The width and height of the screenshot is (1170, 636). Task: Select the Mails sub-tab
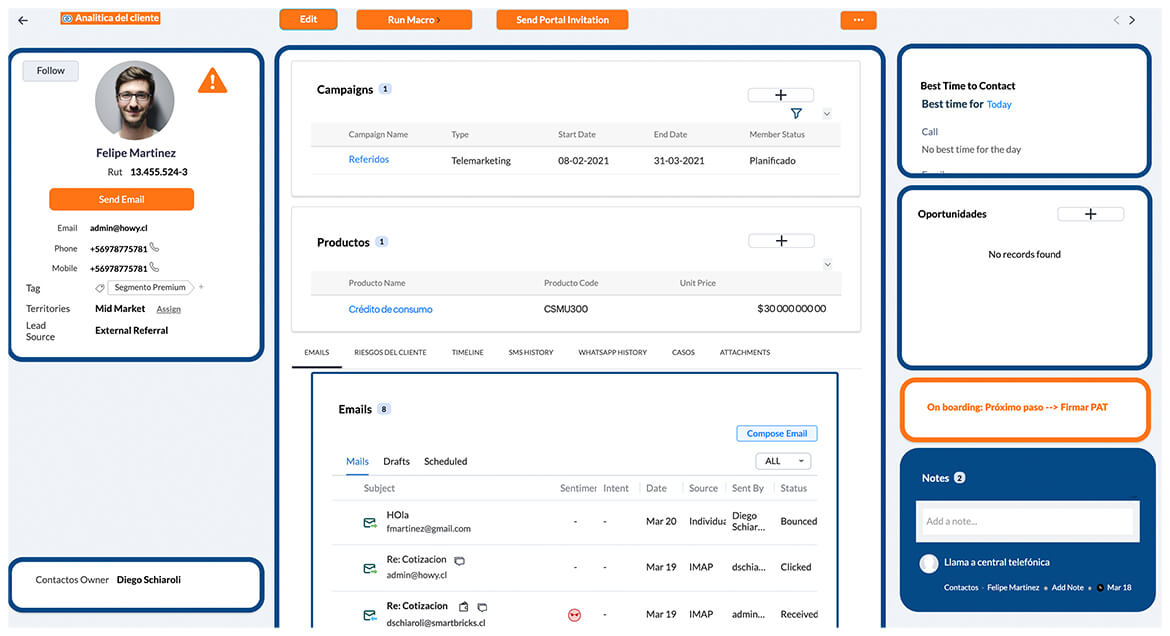click(x=357, y=461)
